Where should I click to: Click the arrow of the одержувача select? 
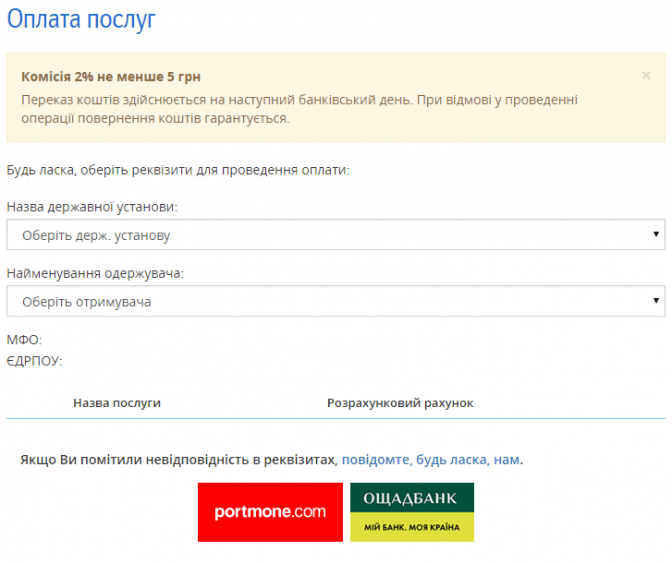(656, 301)
